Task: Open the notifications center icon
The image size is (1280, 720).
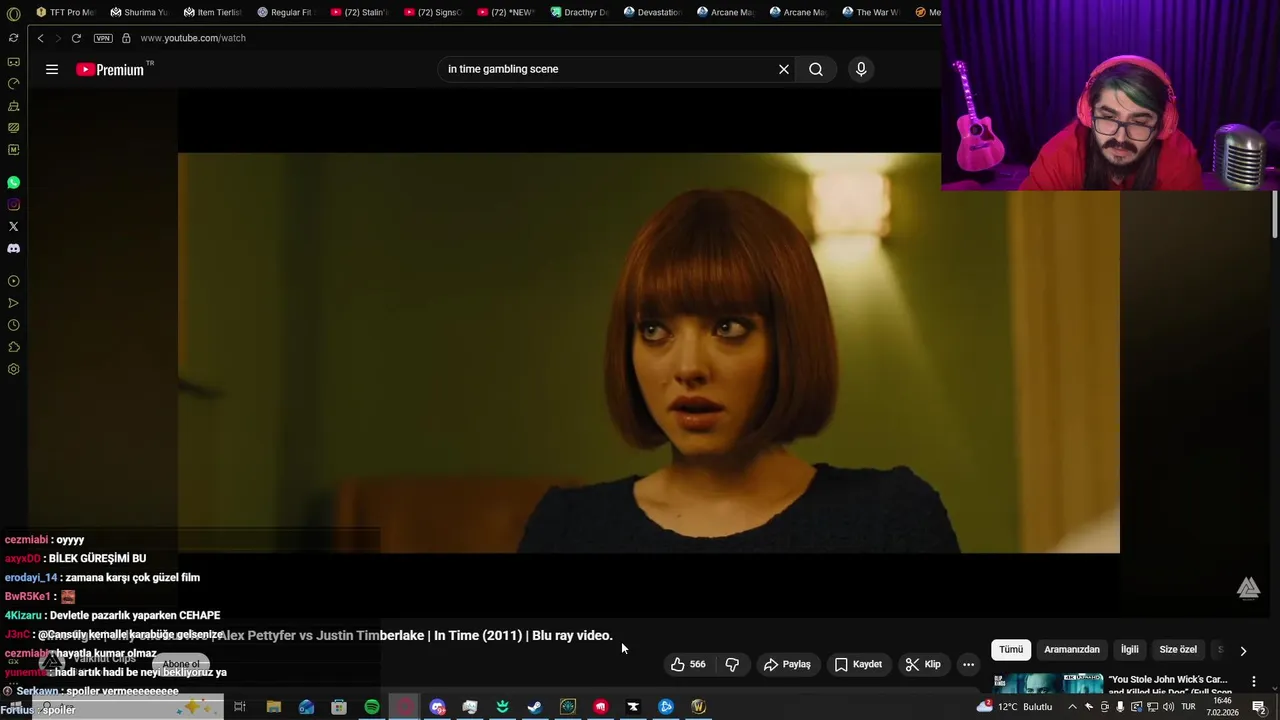Action: pos(1260,707)
